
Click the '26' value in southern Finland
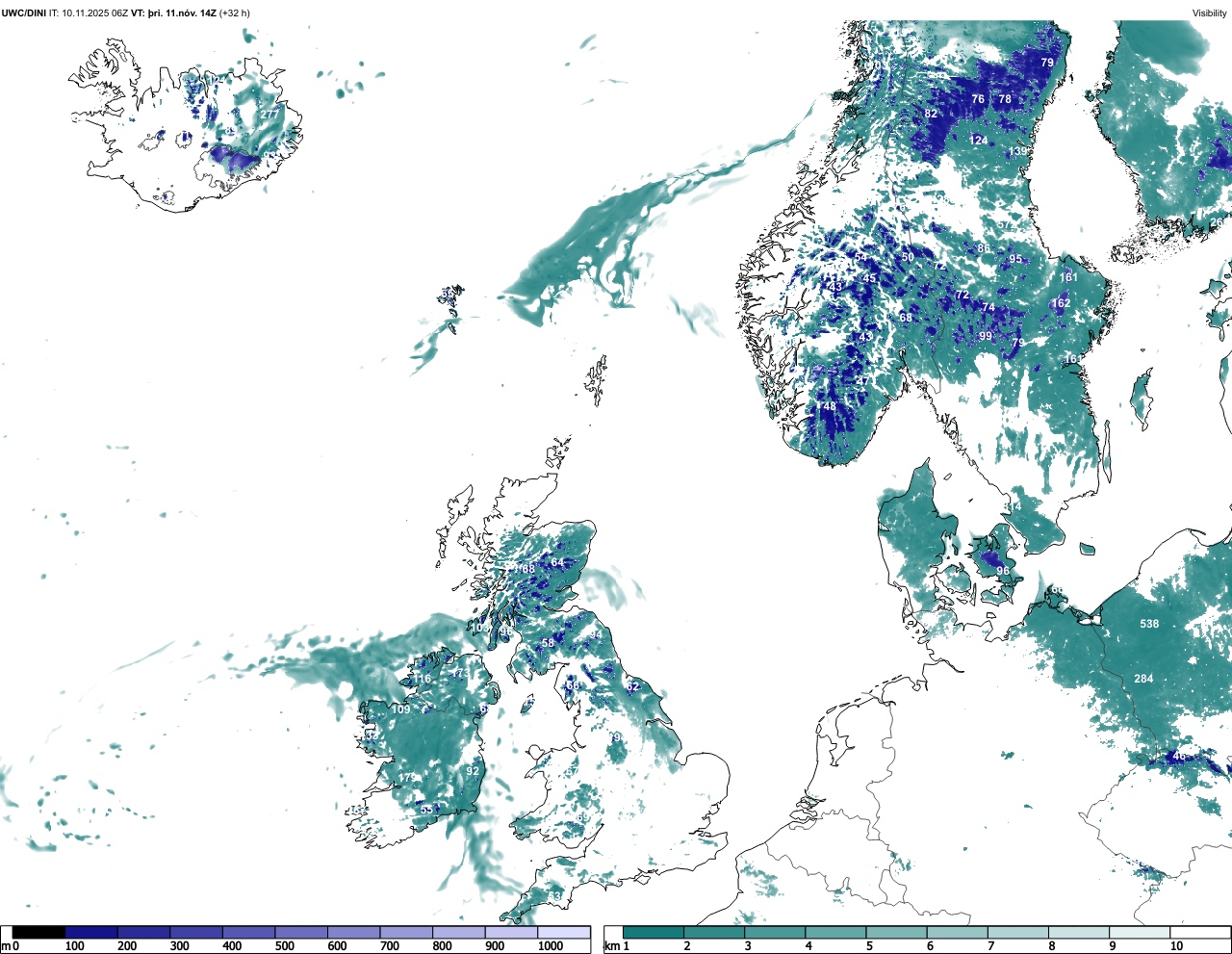1217,223
